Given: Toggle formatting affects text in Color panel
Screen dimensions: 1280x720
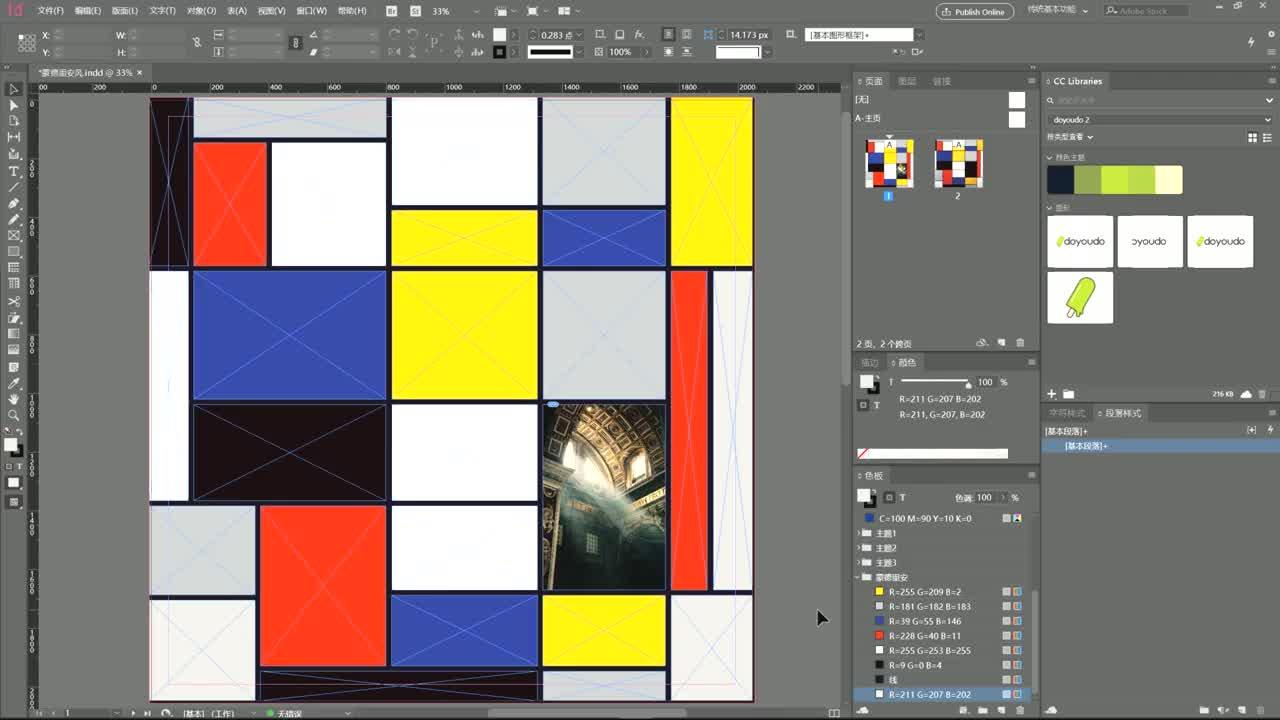Looking at the screenshot, I should [877, 405].
